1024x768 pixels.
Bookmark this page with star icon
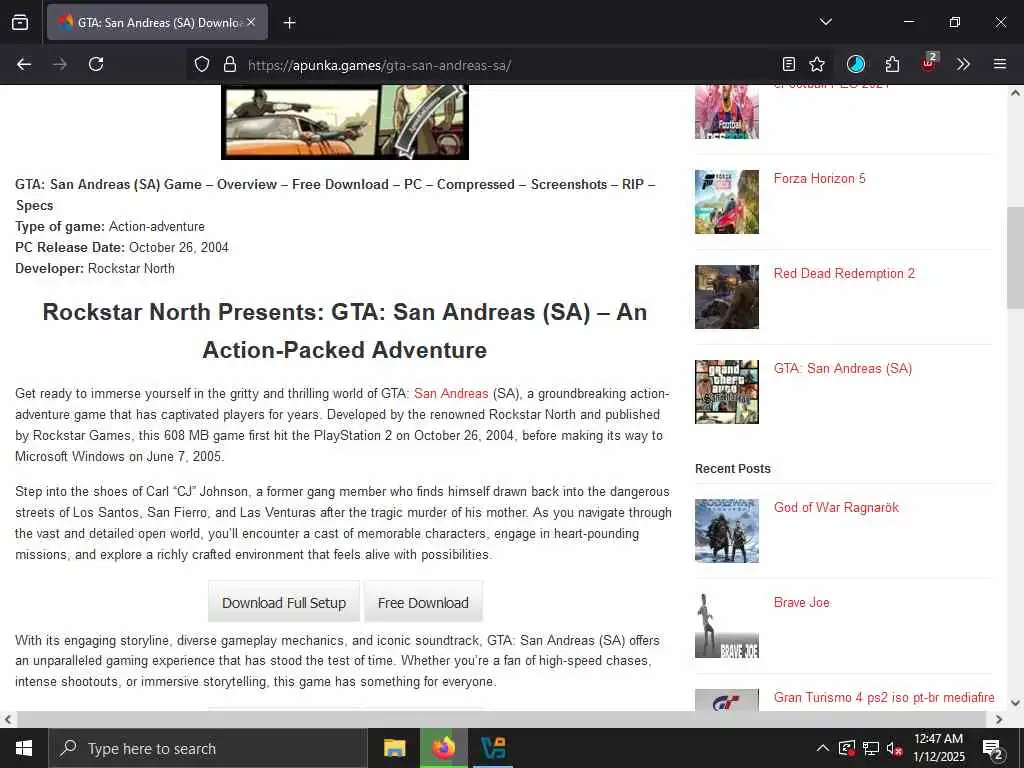tap(816, 64)
